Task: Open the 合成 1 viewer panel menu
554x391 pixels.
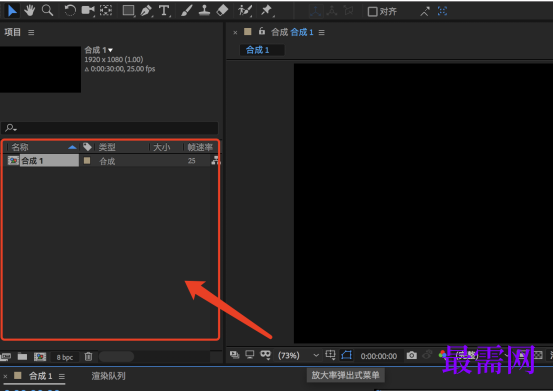Action: pos(322,32)
